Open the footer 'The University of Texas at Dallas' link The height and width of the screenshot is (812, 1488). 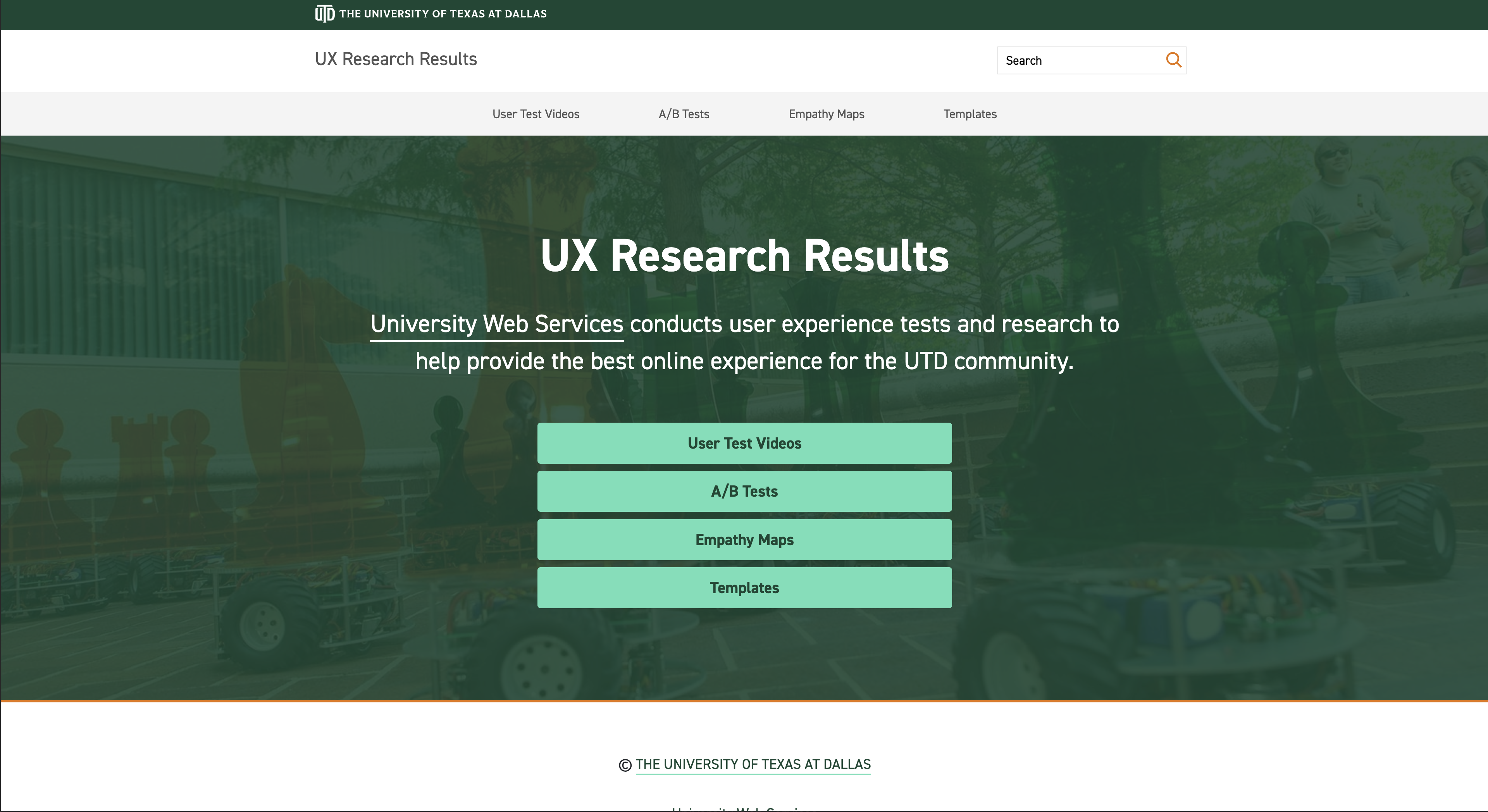[x=753, y=764]
